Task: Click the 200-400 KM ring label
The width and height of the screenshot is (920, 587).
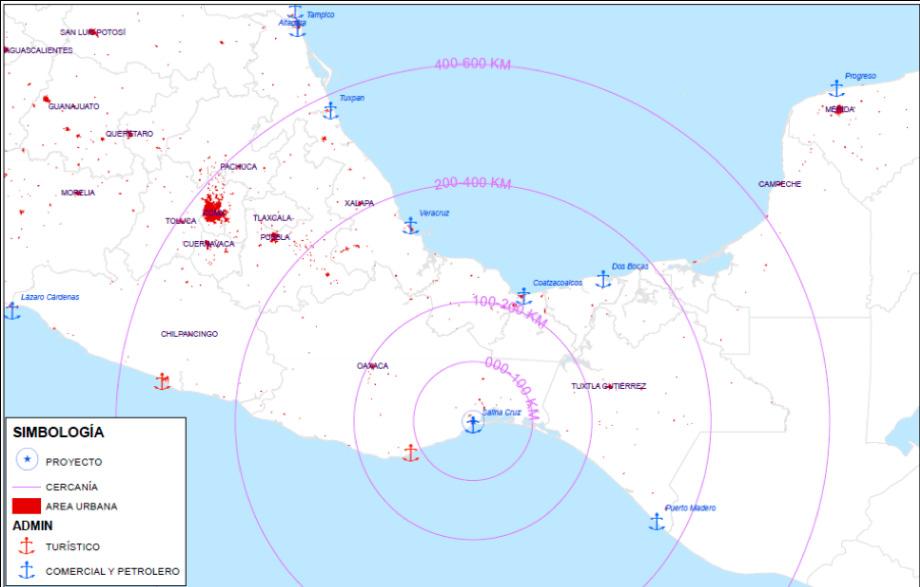Action: [473, 183]
